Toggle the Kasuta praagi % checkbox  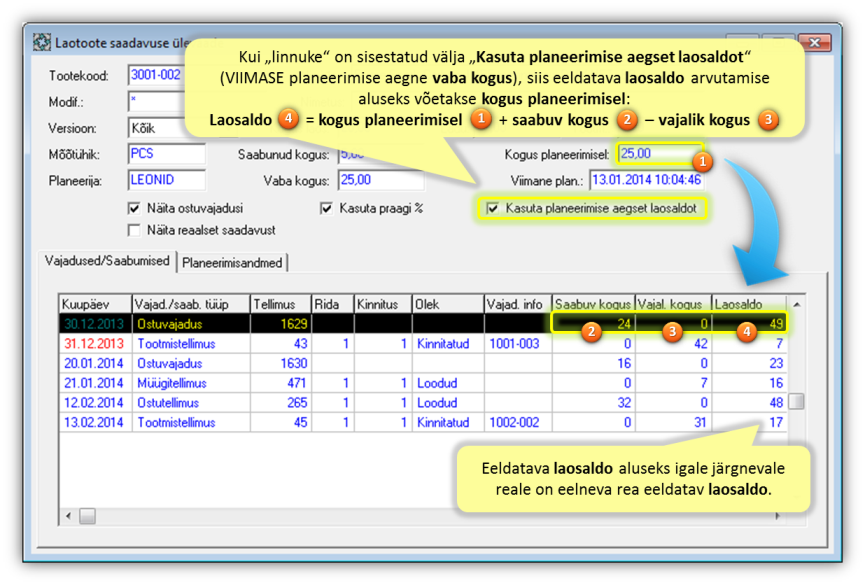pos(327,209)
